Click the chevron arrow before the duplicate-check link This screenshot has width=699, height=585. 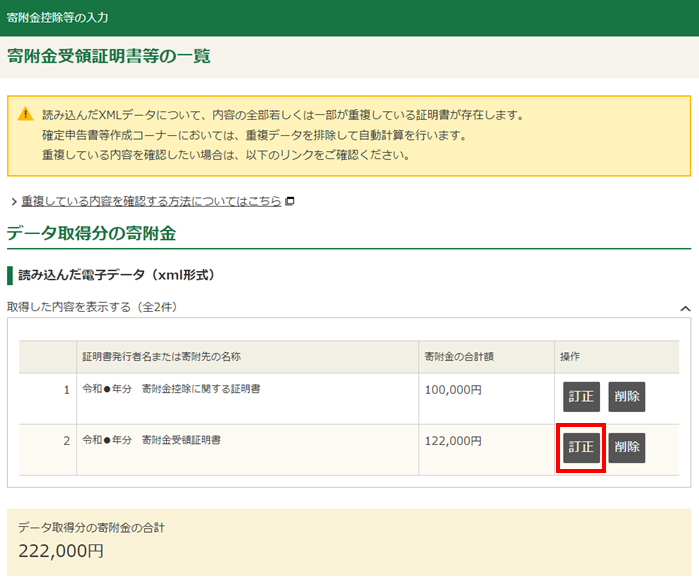coord(13,202)
